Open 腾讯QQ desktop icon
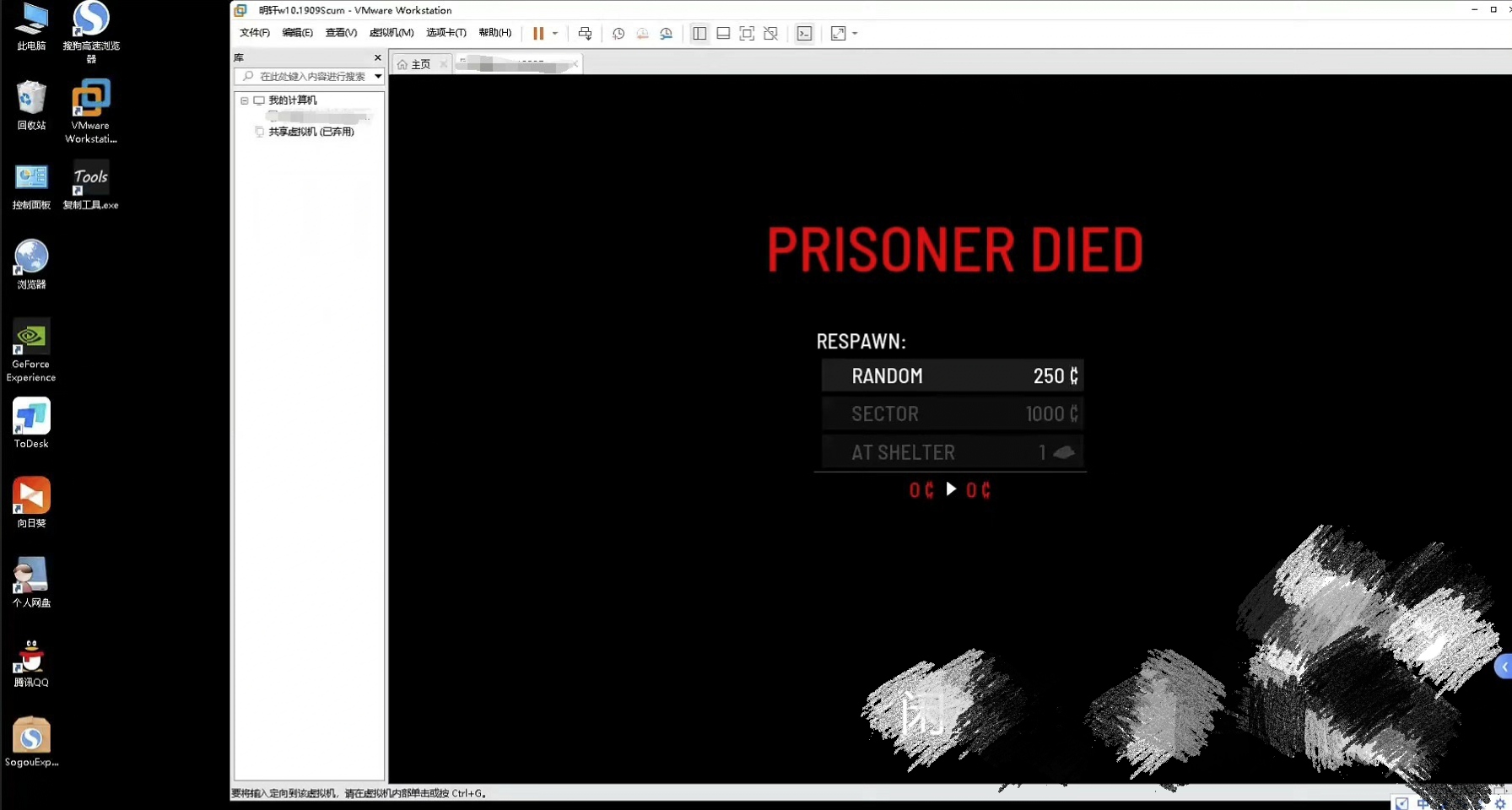This screenshot has height=810, width=1512. [31, 662]
